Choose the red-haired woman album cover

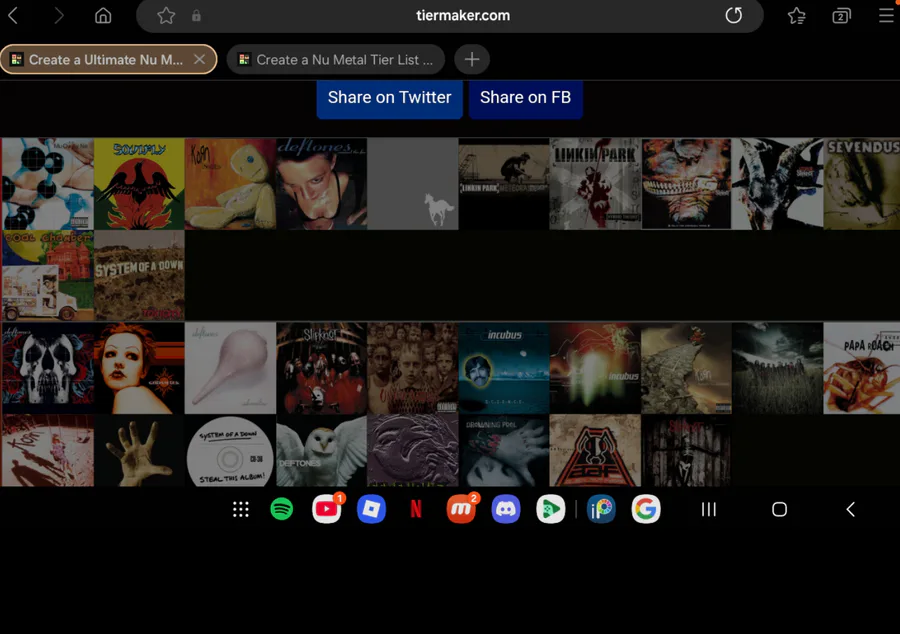point(139,368)
